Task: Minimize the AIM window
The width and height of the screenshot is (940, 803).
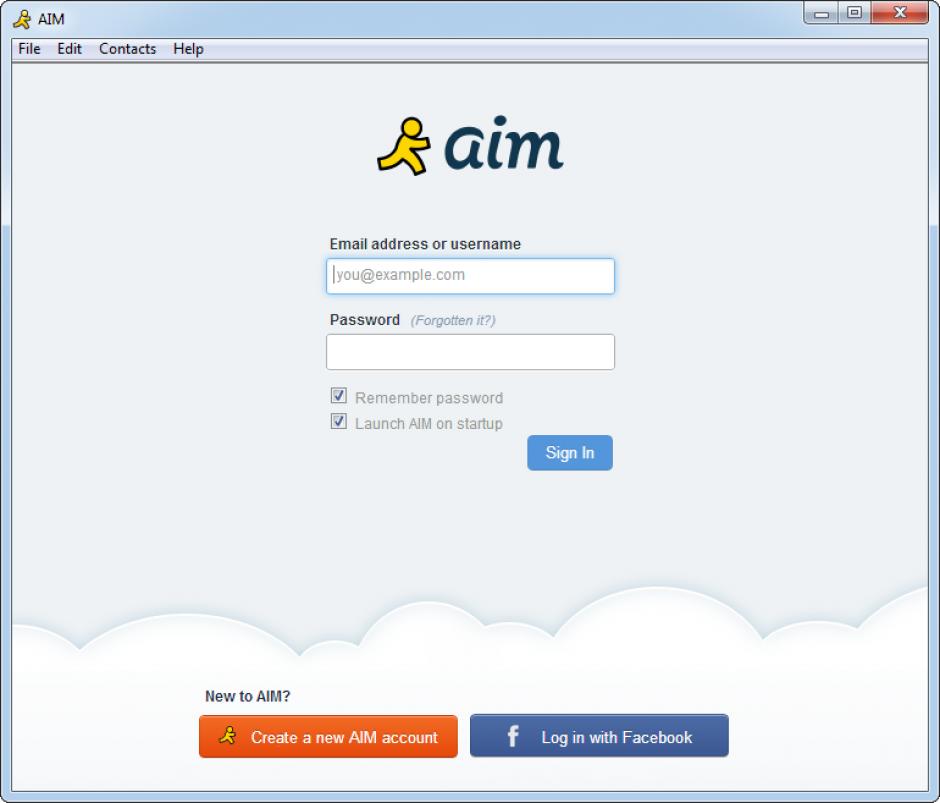Action: tap(821, 13)
